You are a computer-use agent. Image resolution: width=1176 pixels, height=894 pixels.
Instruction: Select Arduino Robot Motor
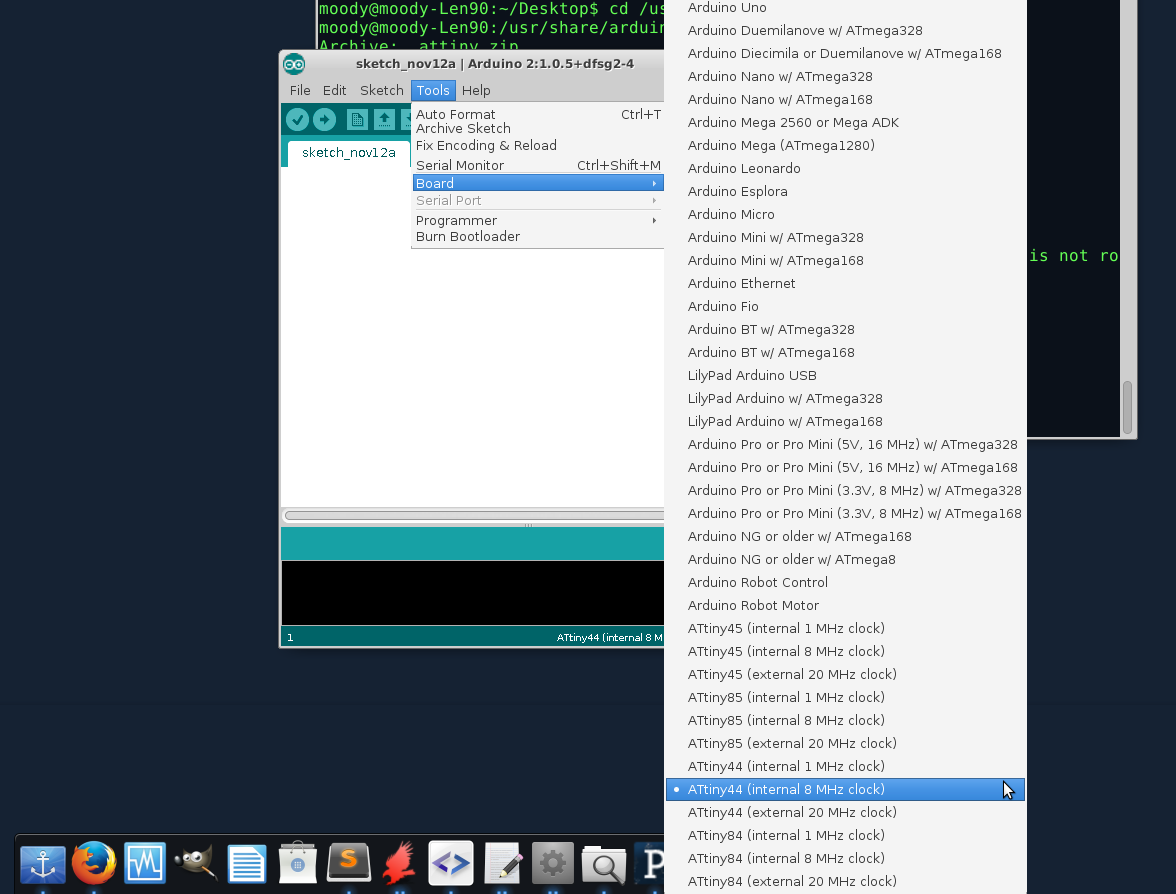[845, 605]
